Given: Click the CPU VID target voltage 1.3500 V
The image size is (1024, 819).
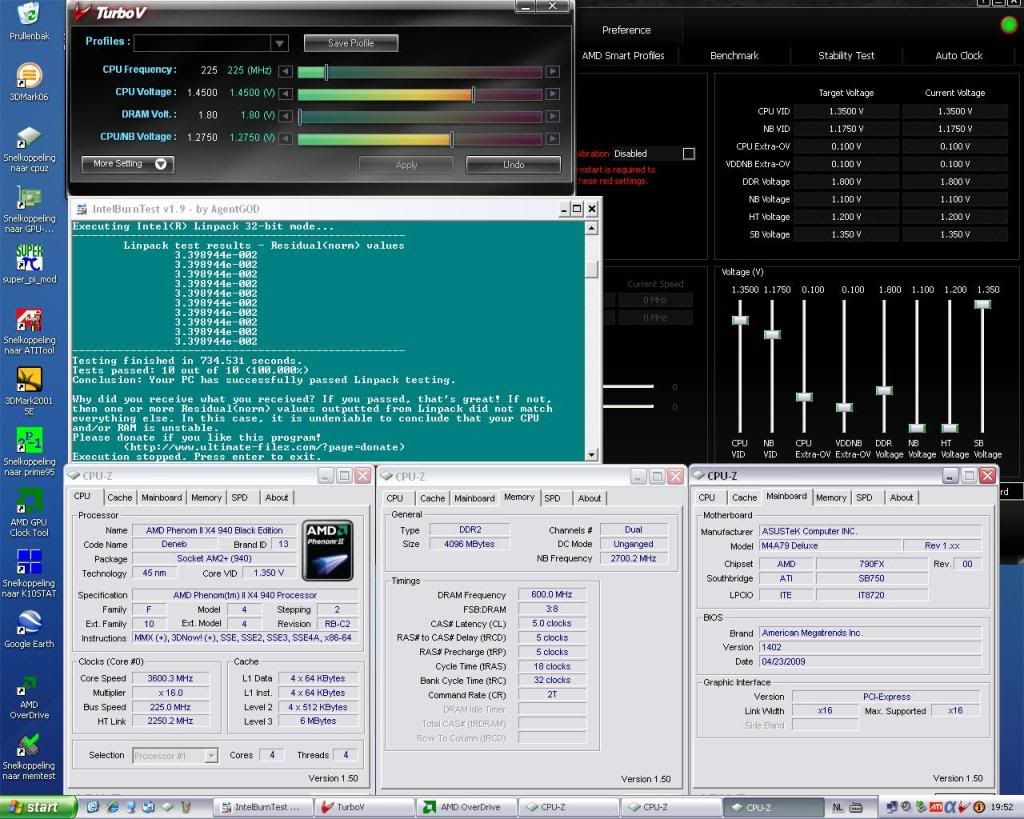Looking at the screenshot, I should tap(846, 111).
